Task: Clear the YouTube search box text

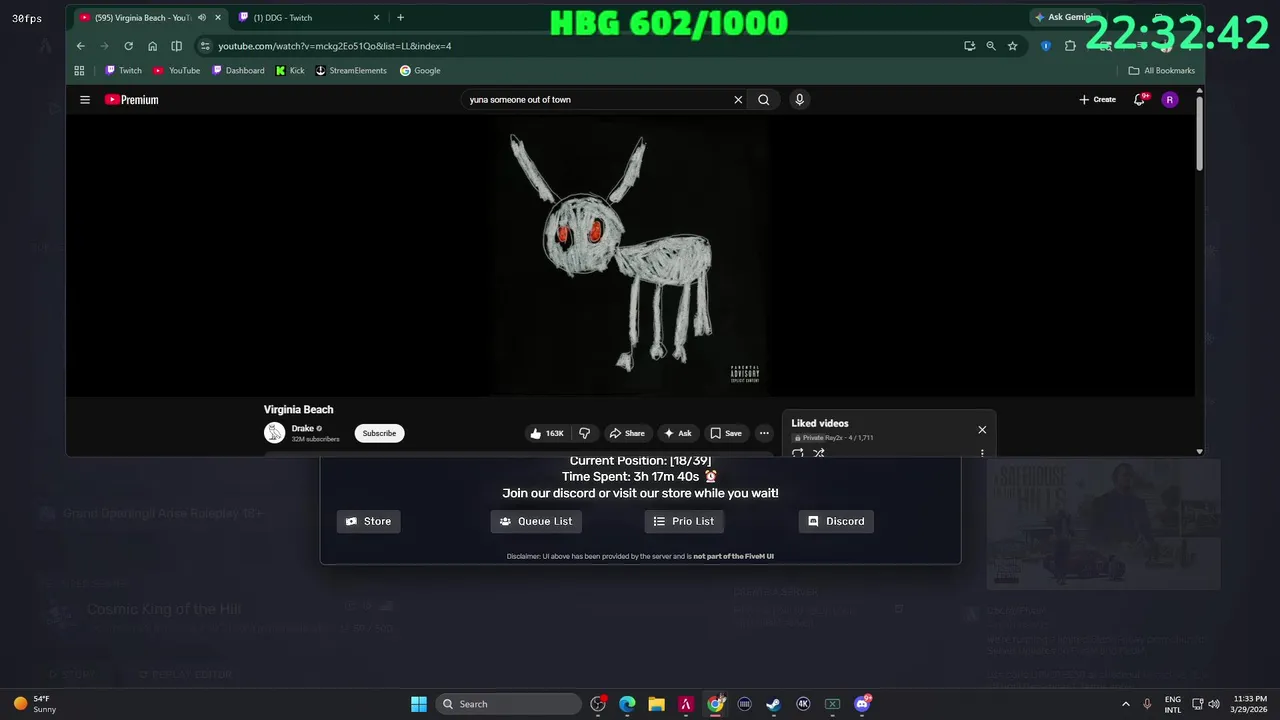Action: coord(738,100)
